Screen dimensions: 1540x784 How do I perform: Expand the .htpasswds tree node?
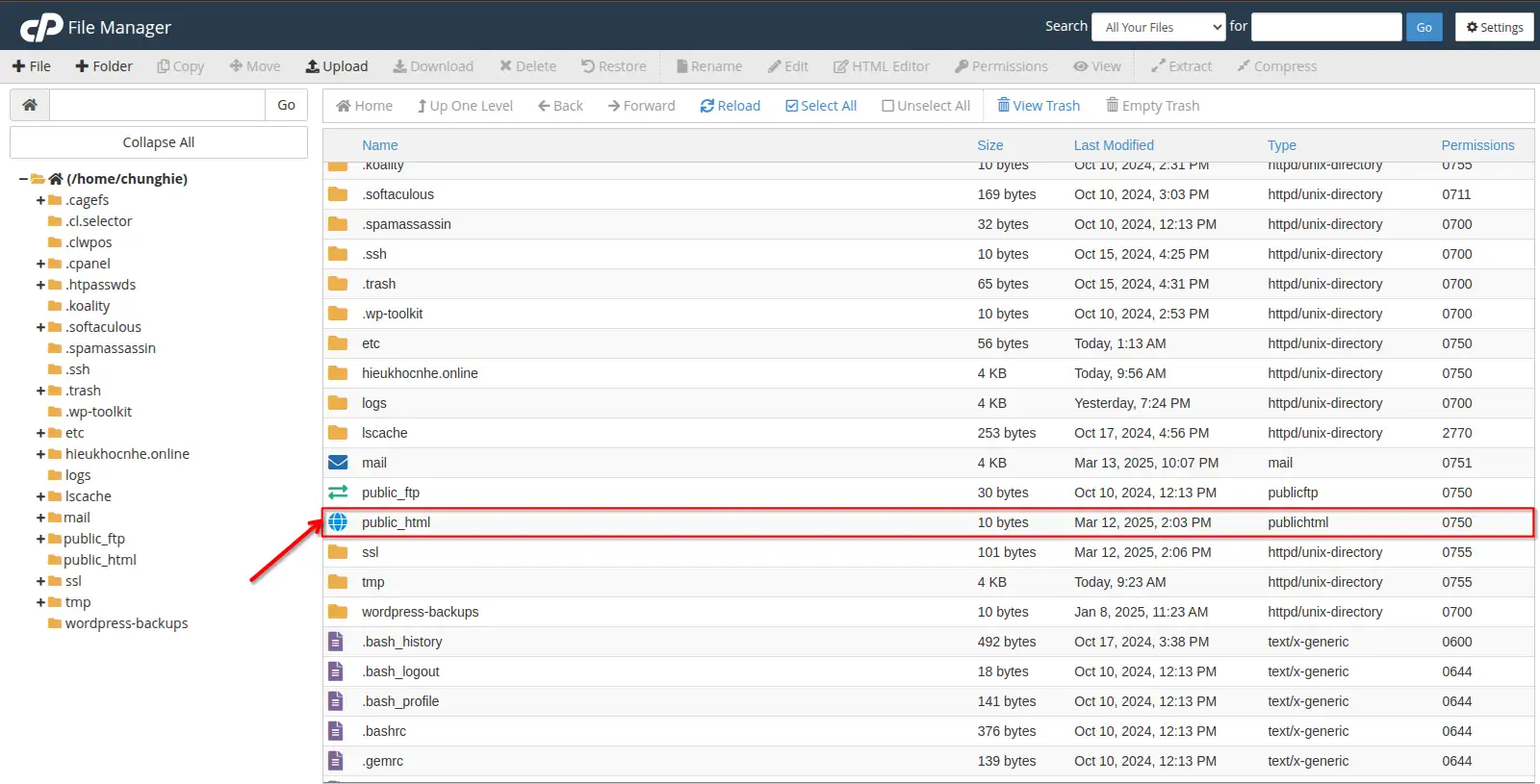[x=40, y=285]
